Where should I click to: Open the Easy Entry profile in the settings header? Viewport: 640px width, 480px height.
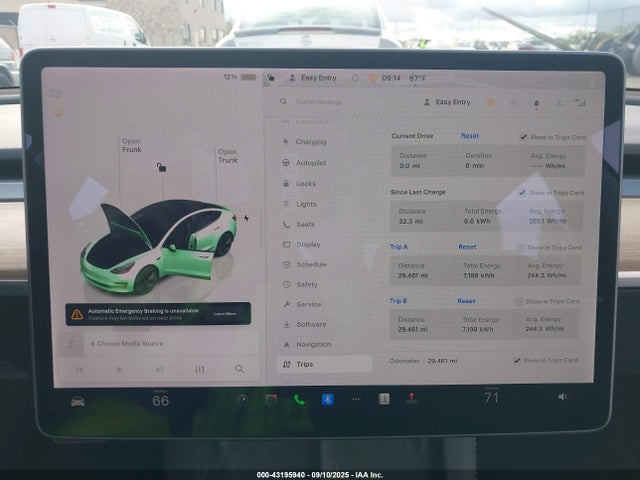[x=447, y=102]
